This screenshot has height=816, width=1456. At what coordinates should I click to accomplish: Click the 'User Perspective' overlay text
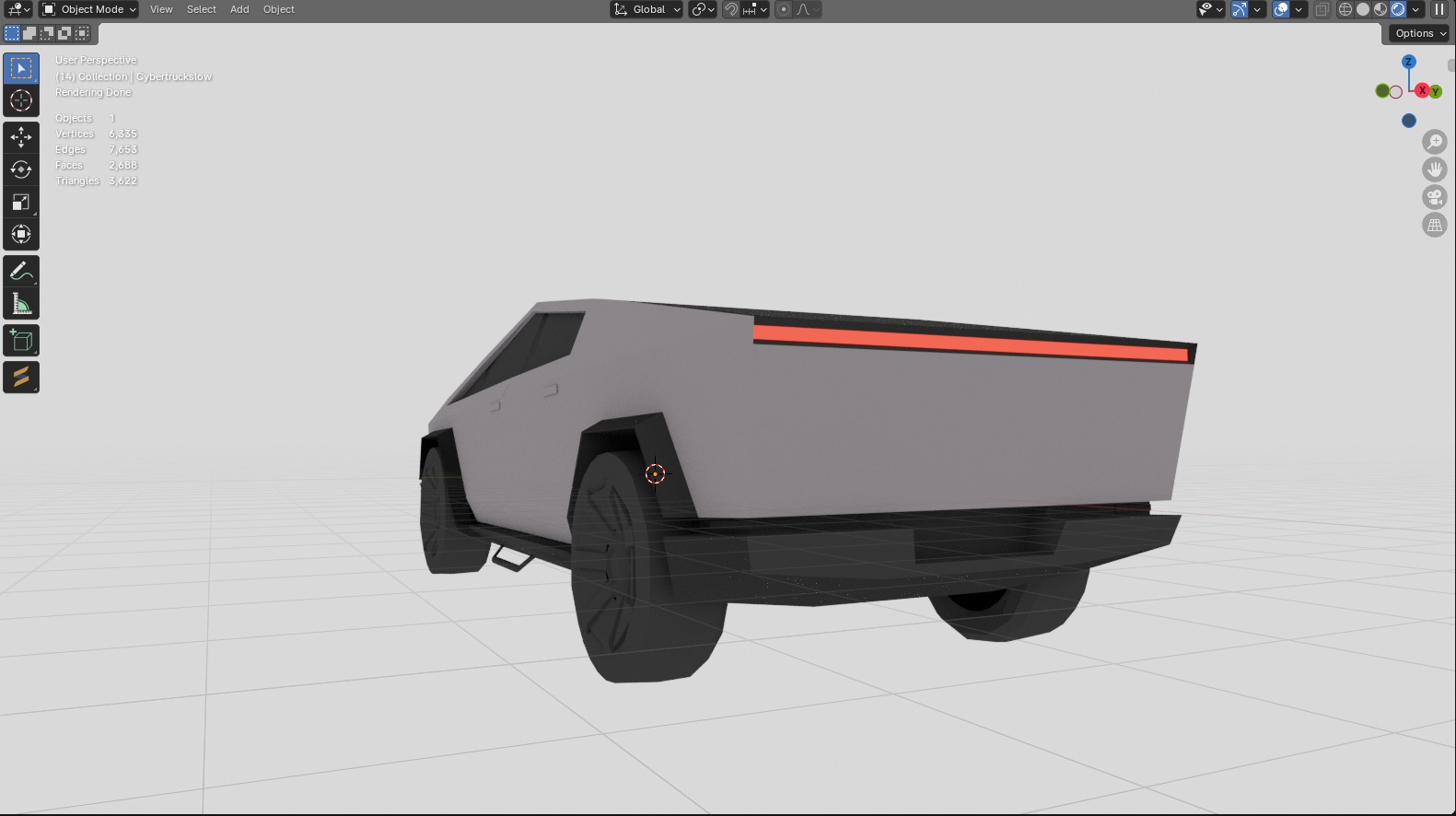(x=96, y=60)
